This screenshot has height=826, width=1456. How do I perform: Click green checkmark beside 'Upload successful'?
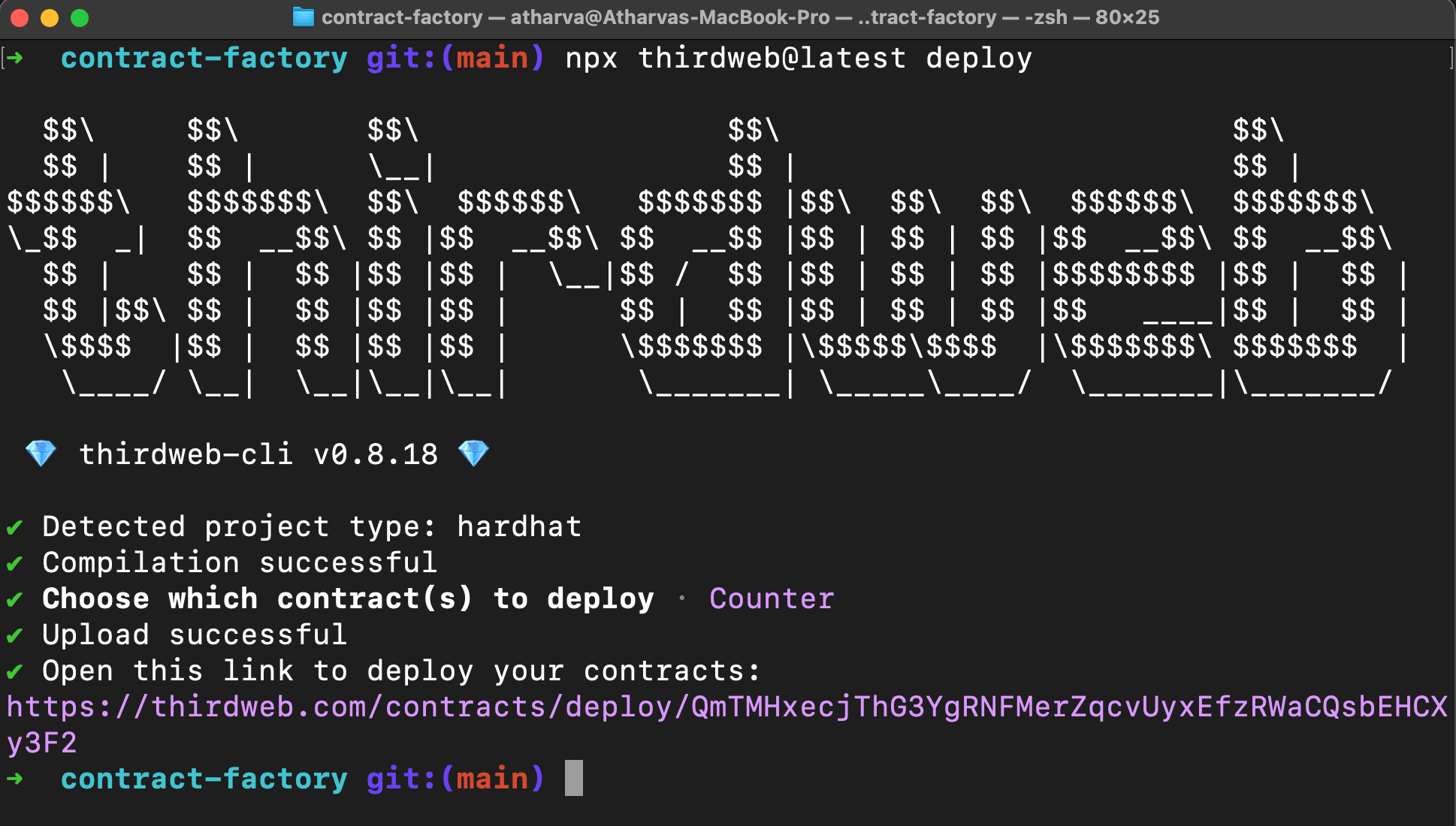(14, 636)
